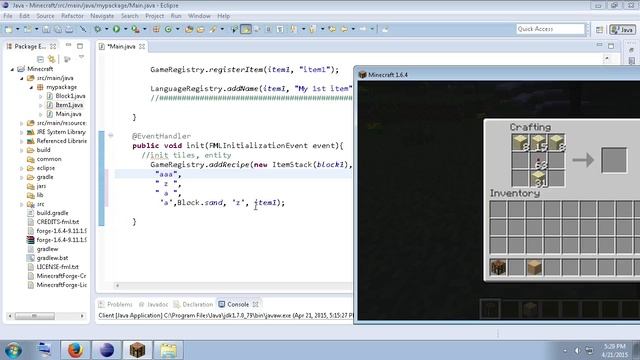Toggle Show Whitespace Characters toolbar button
The width and height of the screenshot is (640, 360).
(x=280, y=29)
